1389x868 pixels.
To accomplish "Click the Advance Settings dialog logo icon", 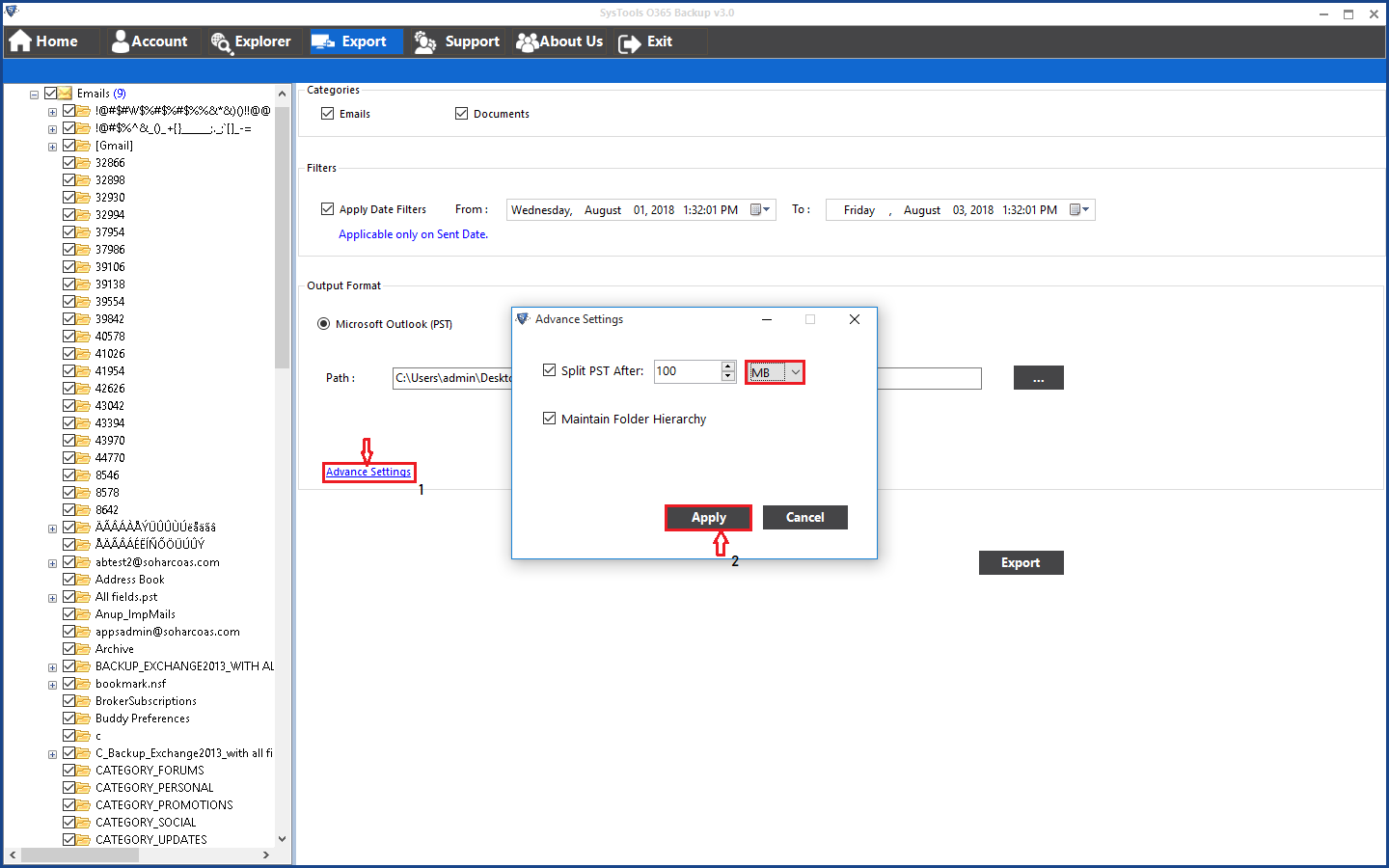I will click(x=523, y=318).
